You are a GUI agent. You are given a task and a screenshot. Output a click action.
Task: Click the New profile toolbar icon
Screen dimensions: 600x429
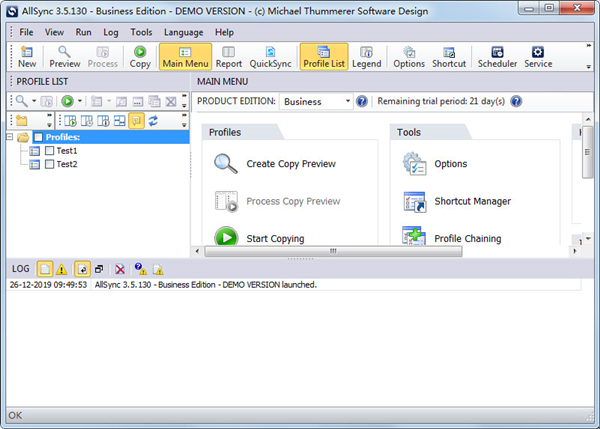27,56
